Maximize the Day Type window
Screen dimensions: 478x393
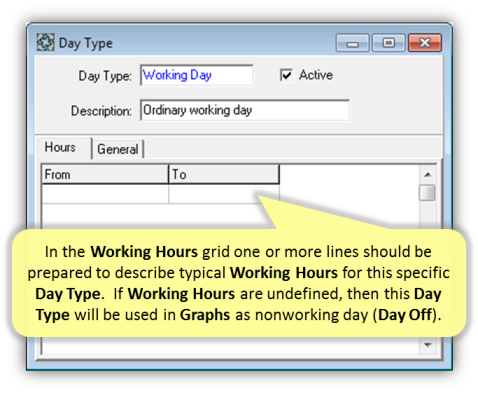click(388, 43)
